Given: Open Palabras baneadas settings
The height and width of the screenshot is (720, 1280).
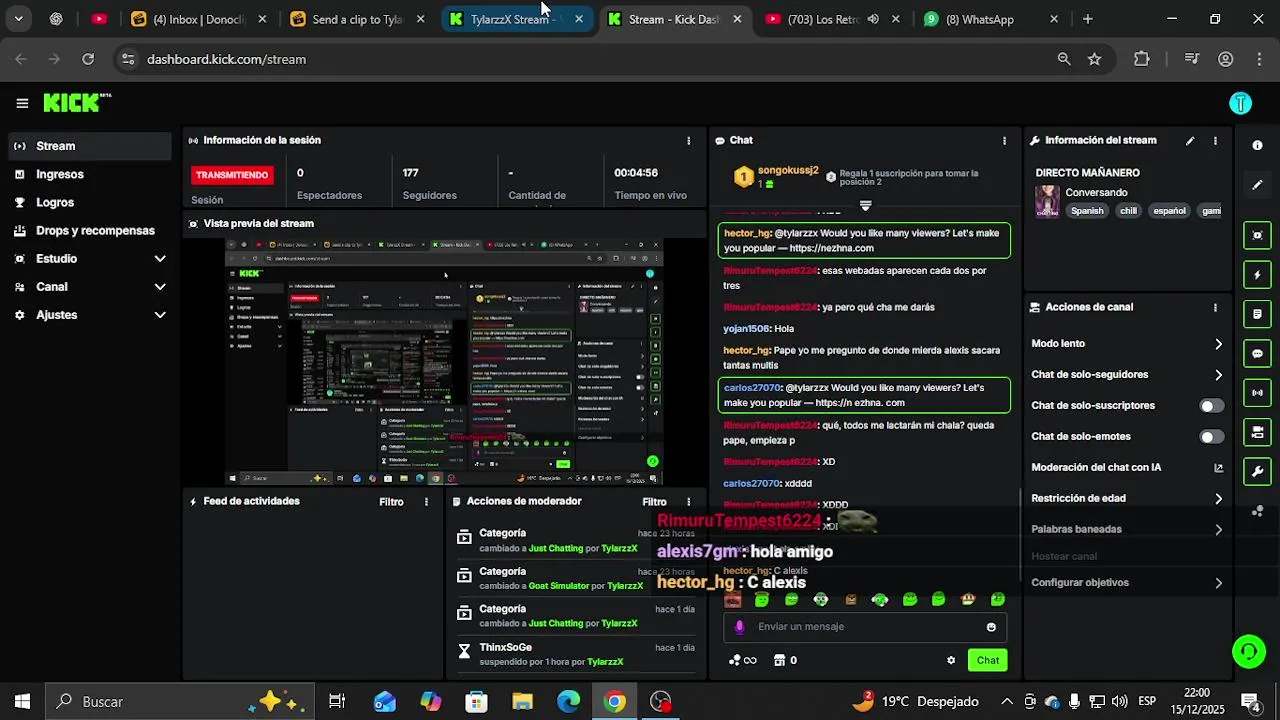Looking at the screenshot, I should (x=1127, y=530).
